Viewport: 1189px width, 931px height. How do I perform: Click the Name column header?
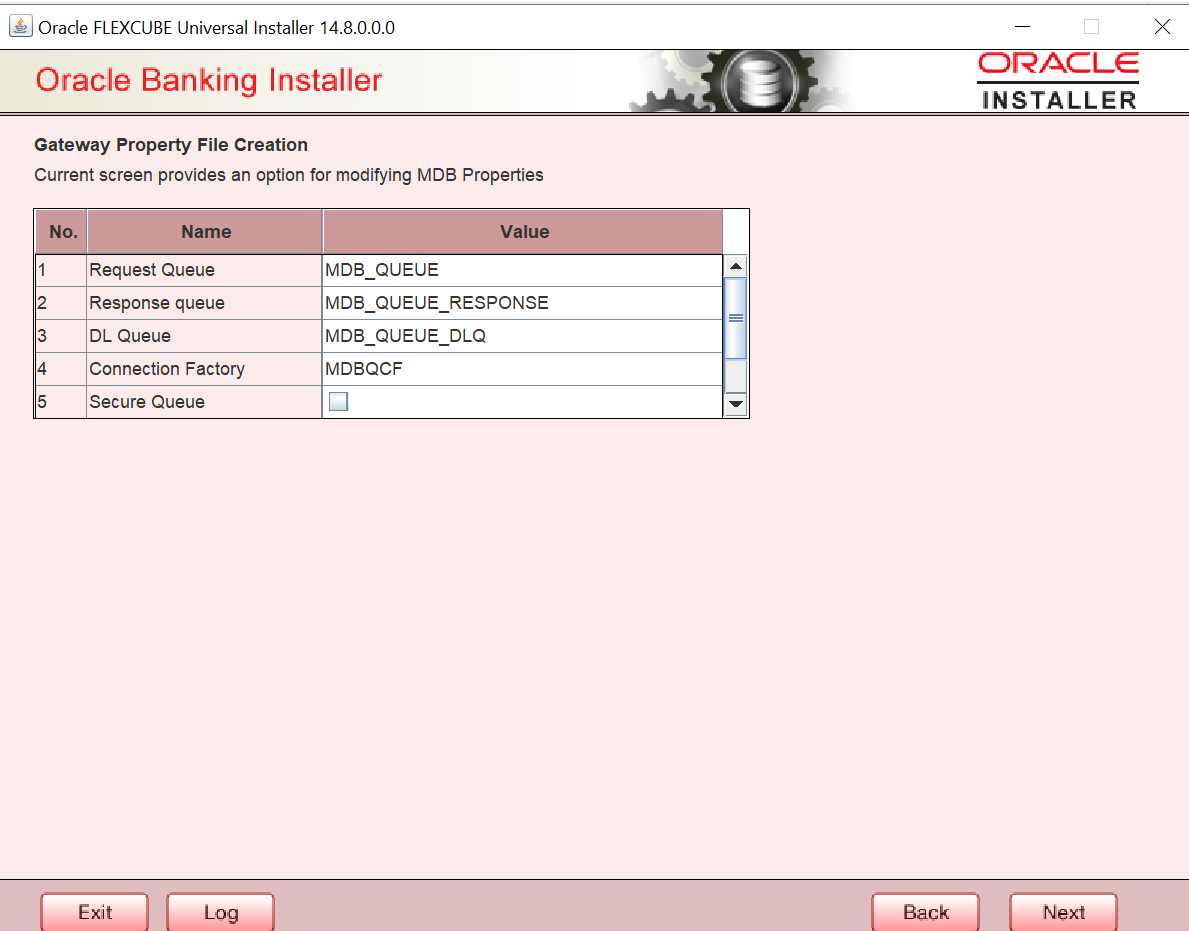coord(205,232)
